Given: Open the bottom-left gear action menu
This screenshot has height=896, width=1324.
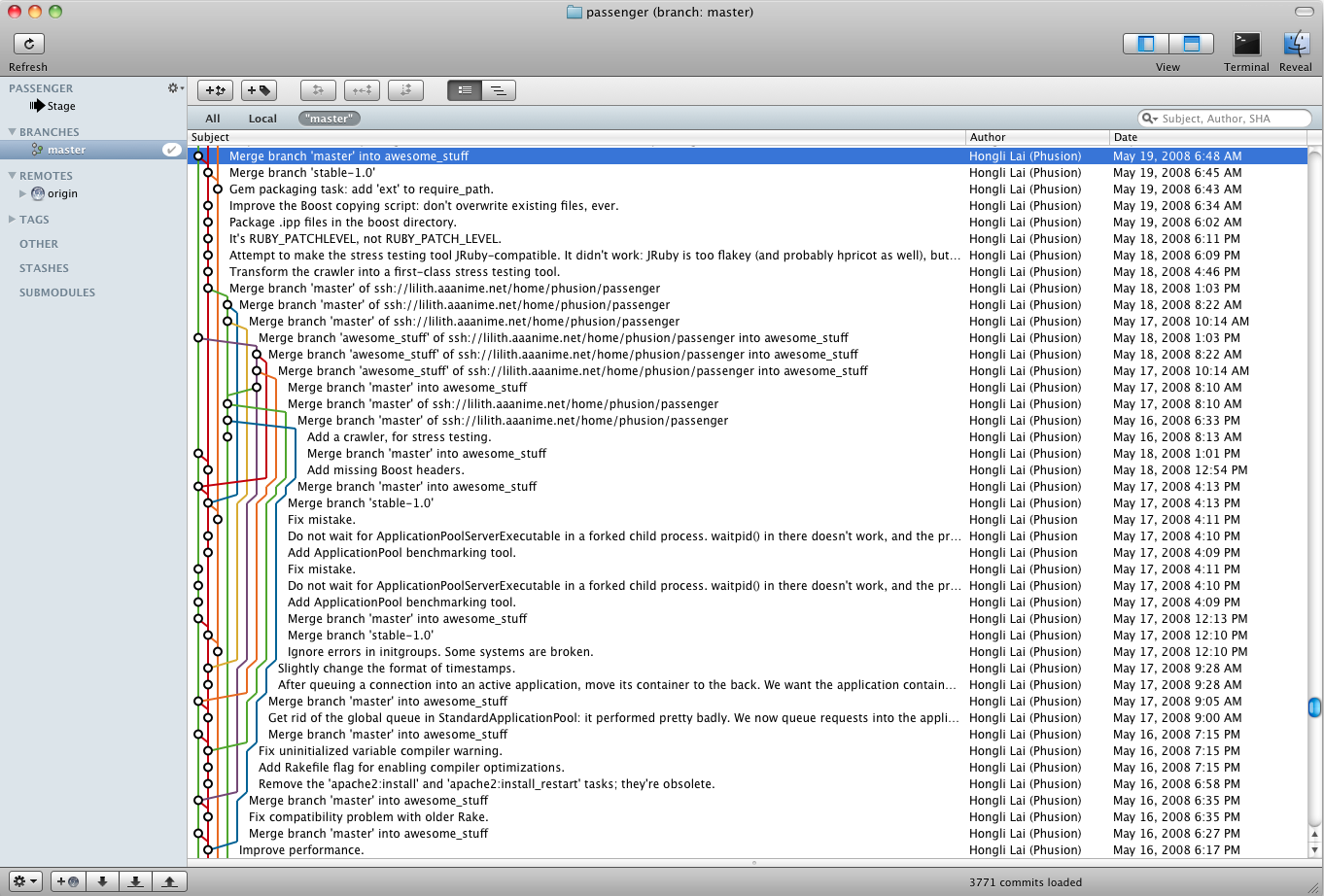Looking at the screenshot, I should point(25,881).
